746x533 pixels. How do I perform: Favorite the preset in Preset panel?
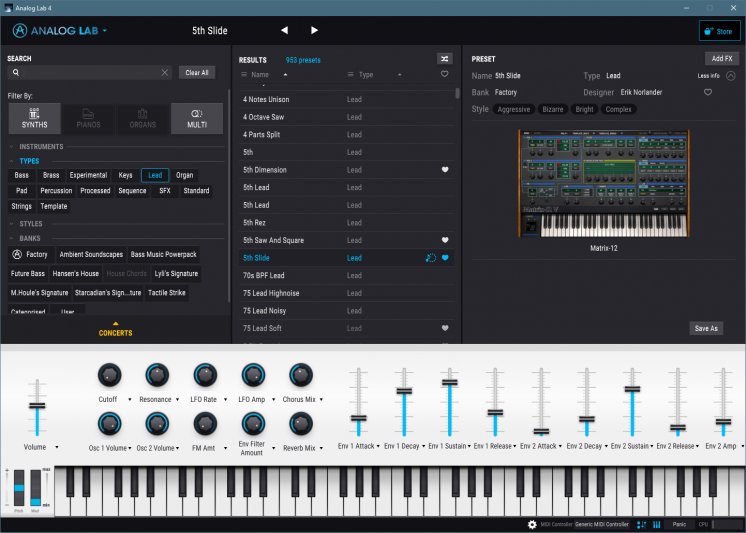coord(708,92)
